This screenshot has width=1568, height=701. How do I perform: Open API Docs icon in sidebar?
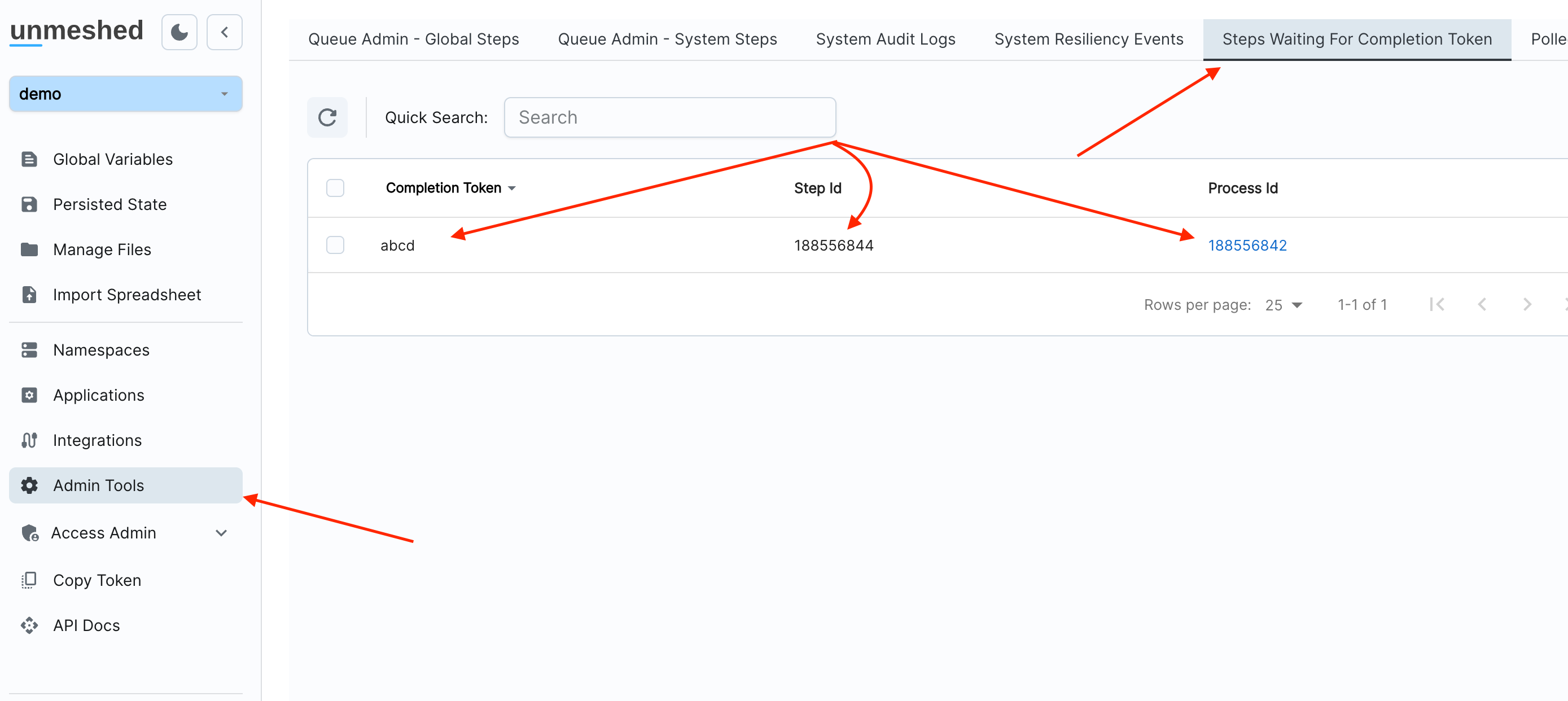tap(29, 625)
